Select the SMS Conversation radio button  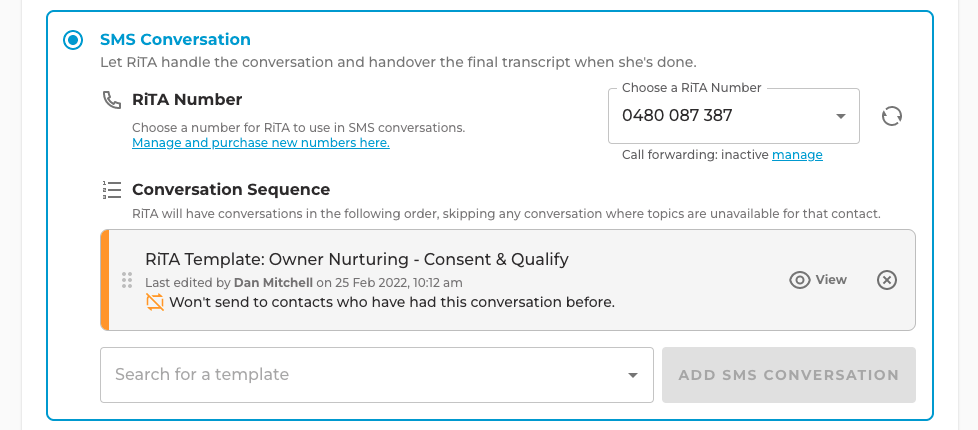click(x=73, y=41)
